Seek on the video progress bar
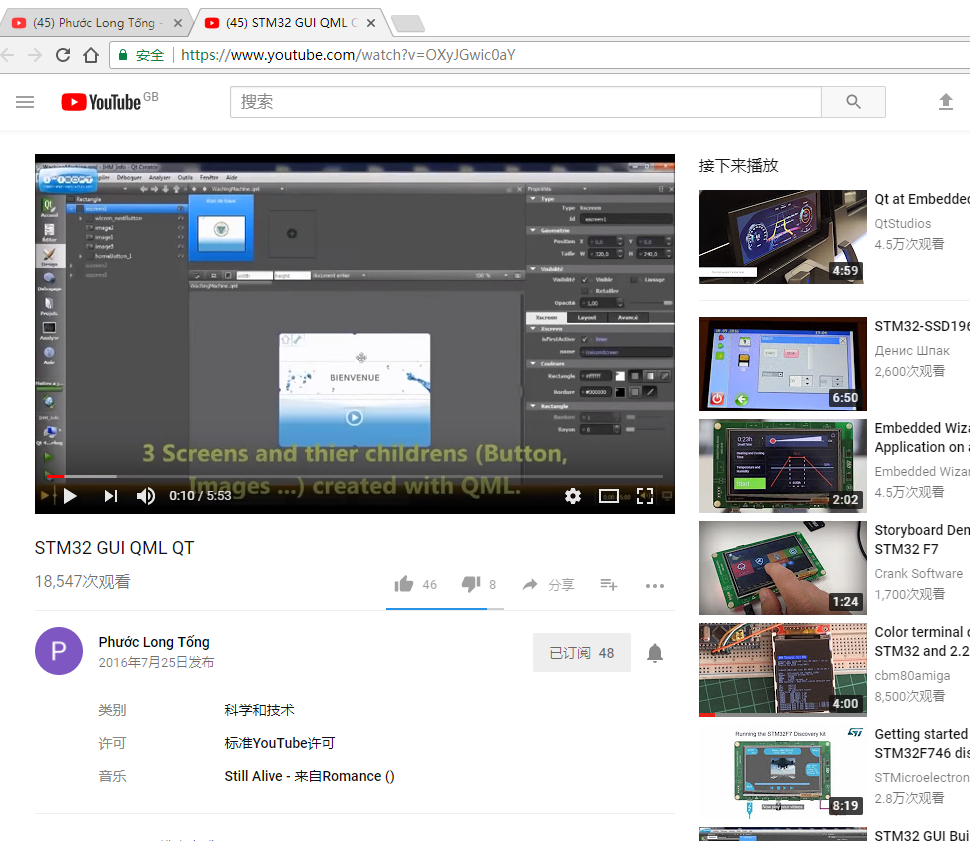The height and width of the screenshot is (841, 970). [355, 476]
